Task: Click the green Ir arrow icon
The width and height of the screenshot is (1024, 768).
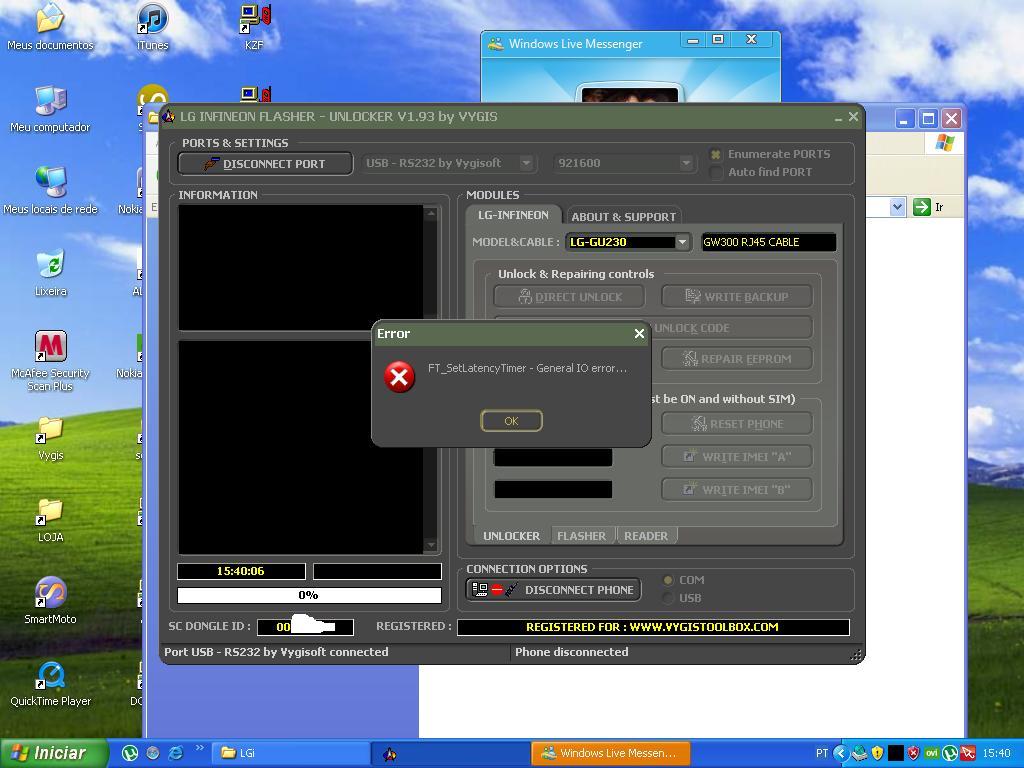Action: click(x=921, y=207)
